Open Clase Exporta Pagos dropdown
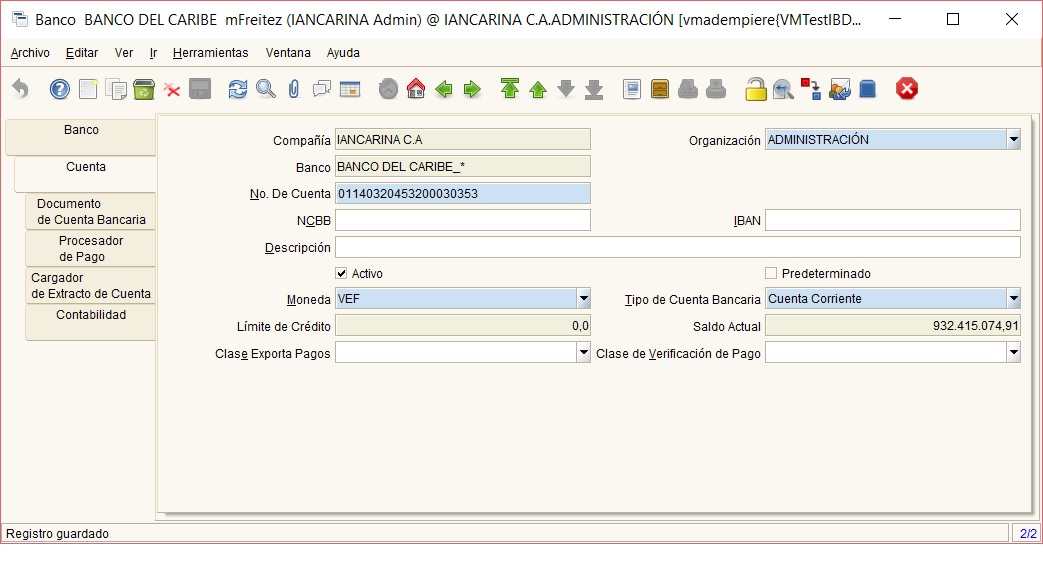The width and height of the screenshot is (1043, 570). point(583,353)
